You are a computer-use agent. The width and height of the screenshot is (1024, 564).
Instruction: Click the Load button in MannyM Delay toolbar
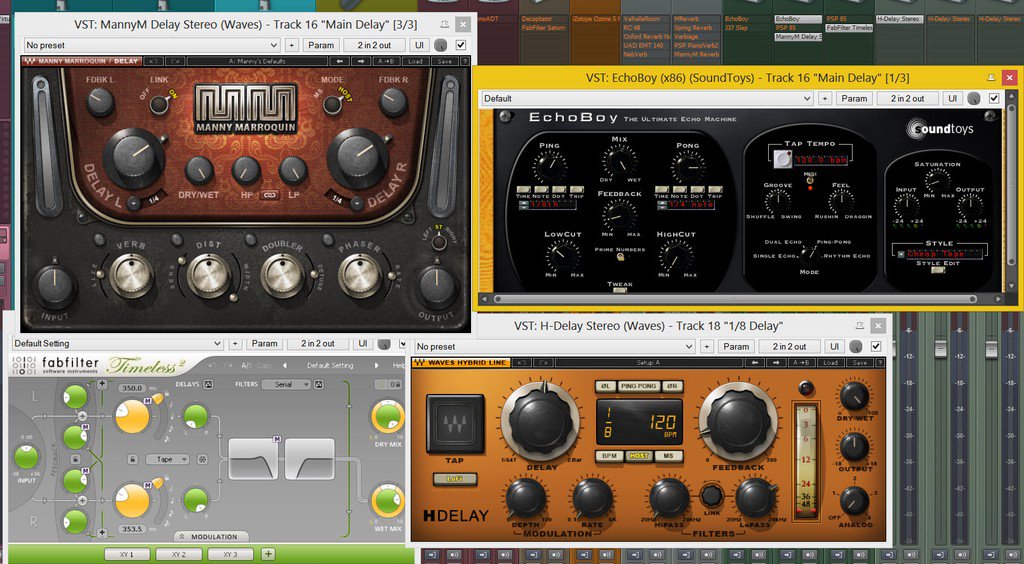pos(415,61)
